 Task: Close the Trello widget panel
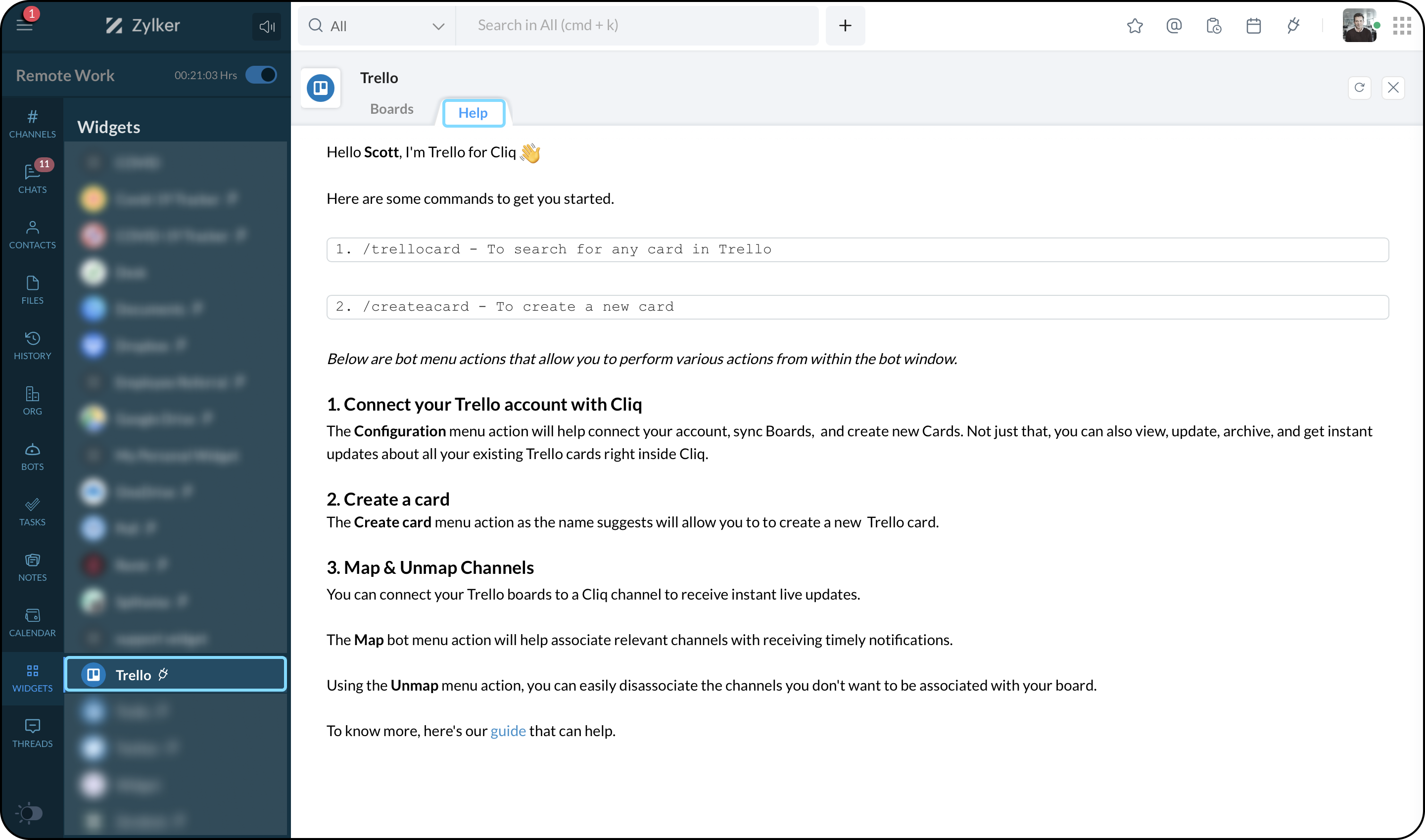[x=1393, y=88]
